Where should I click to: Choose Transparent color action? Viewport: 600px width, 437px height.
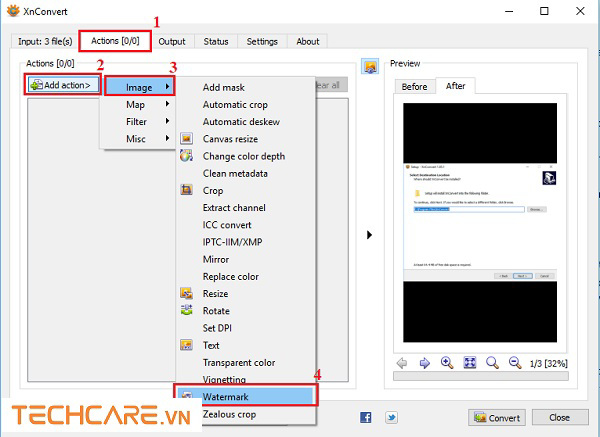246,362
